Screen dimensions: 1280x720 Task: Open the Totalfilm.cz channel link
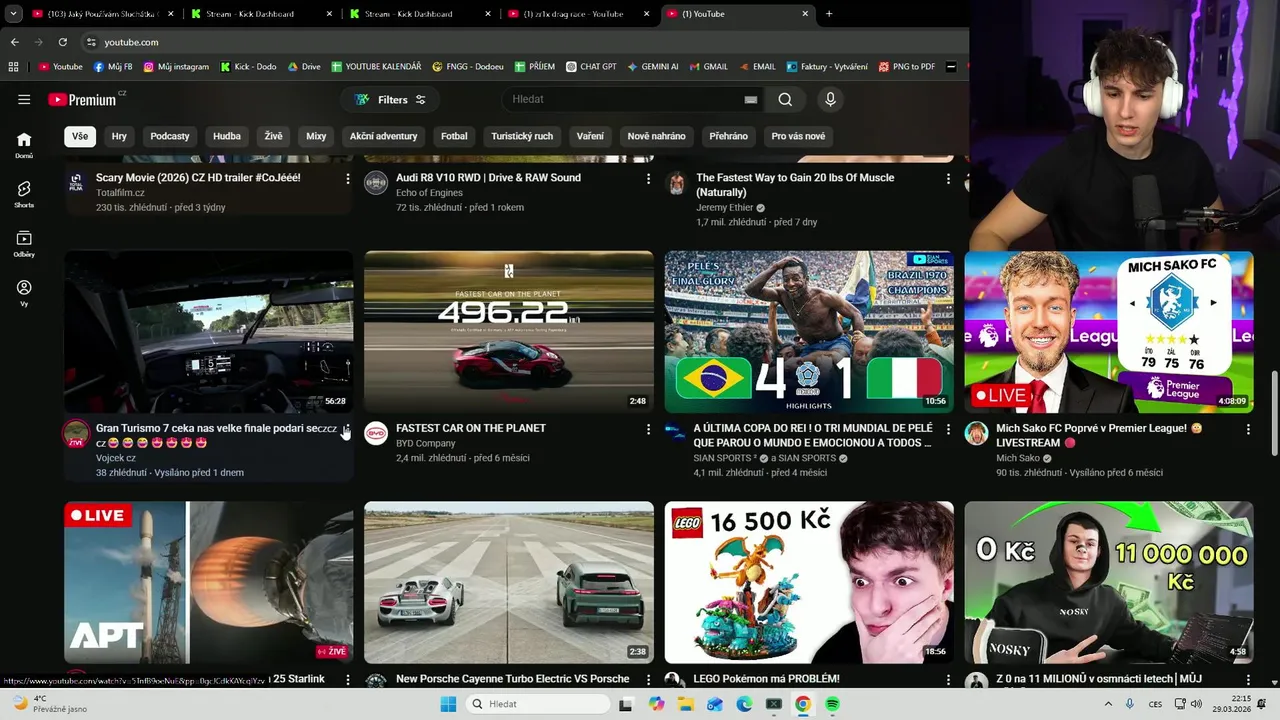120,193
